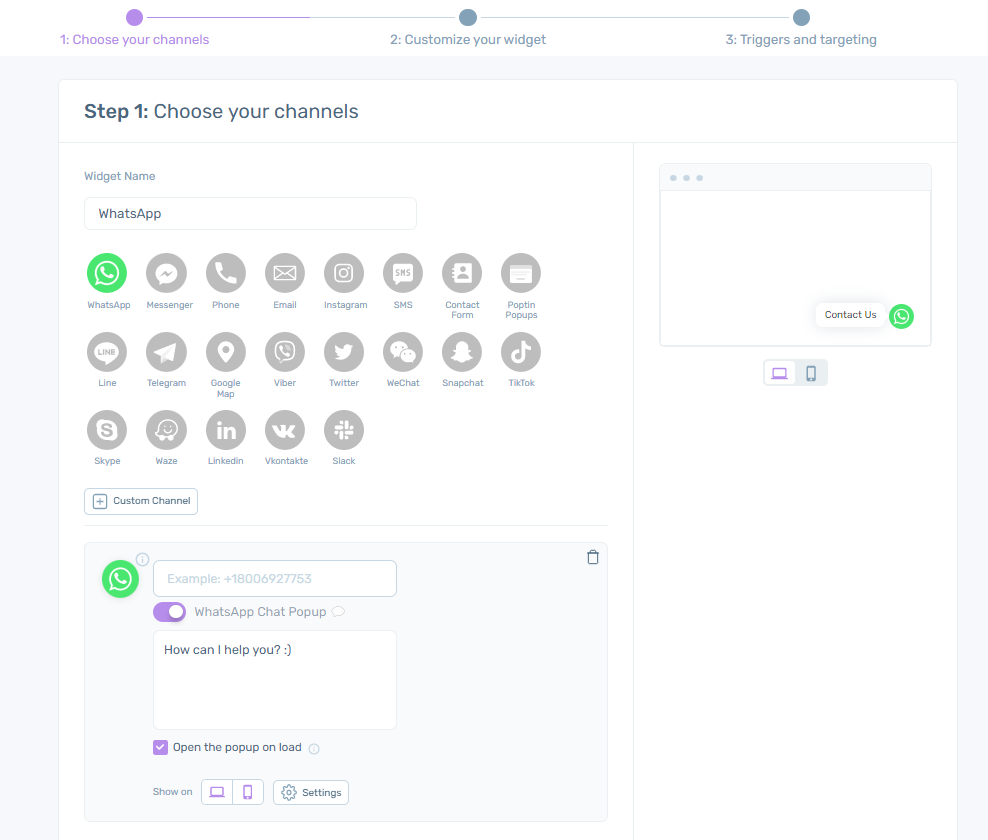Viewport: 988px width, 840px height.
Task: Add the Twitter channel
Action: click(x=344, y=352)
